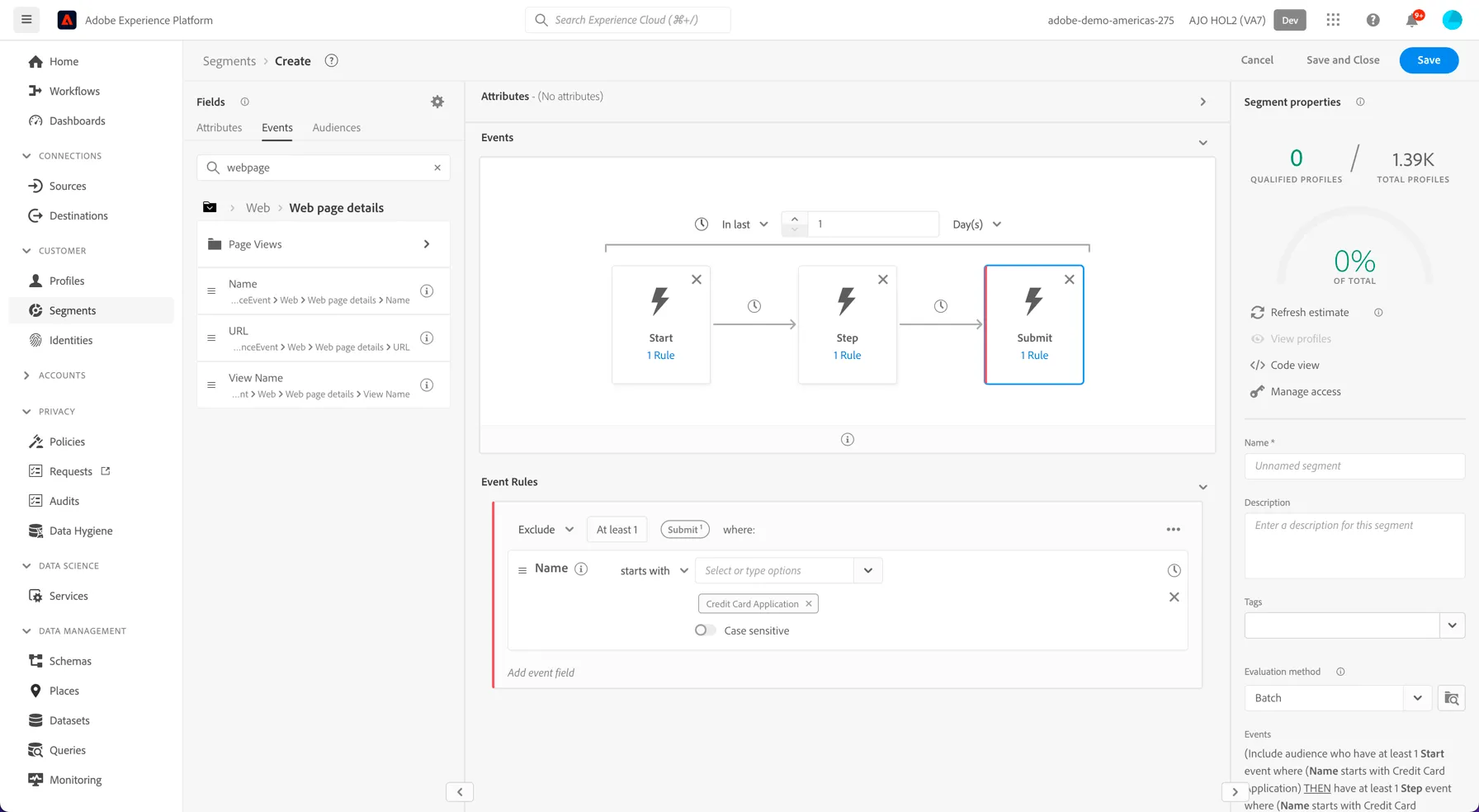
Task: Switch to the Audiences tab
Action: (x=336, y=128)
